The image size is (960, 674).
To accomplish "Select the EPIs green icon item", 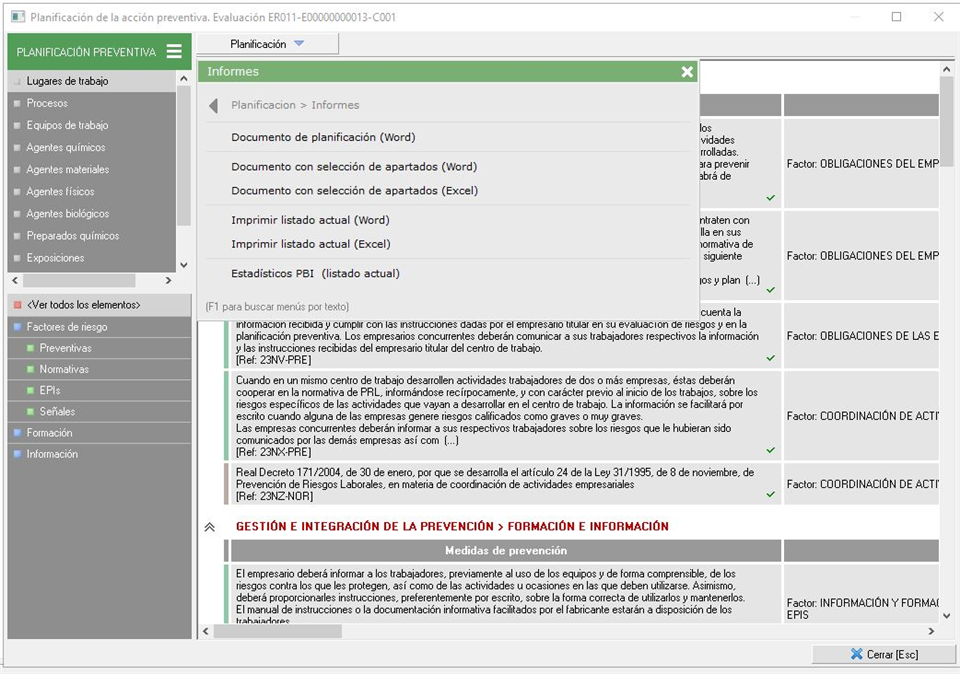I will [49, 391].
